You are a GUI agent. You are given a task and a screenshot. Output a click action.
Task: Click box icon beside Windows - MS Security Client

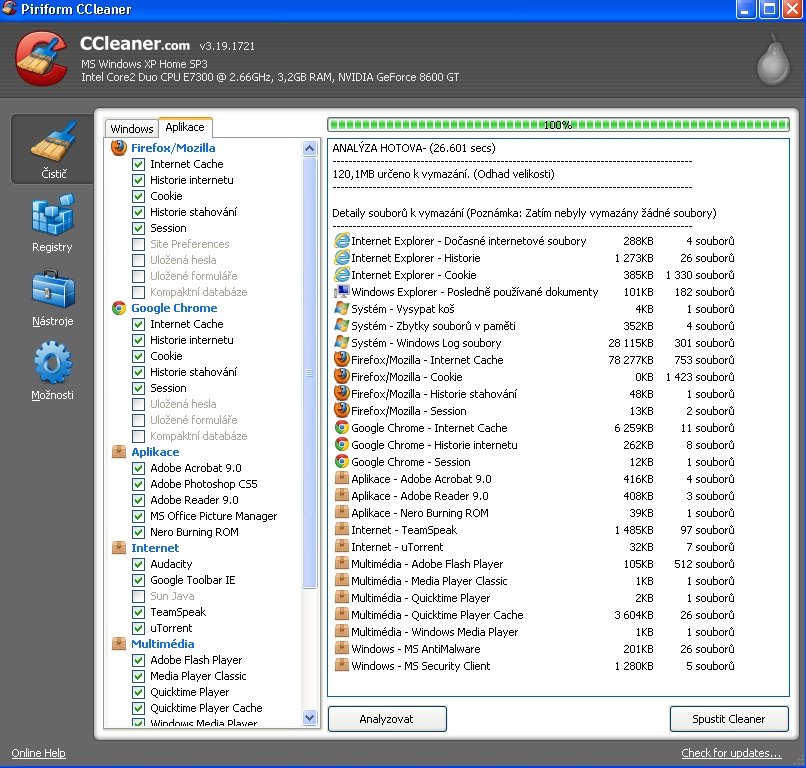click(341, 665)
